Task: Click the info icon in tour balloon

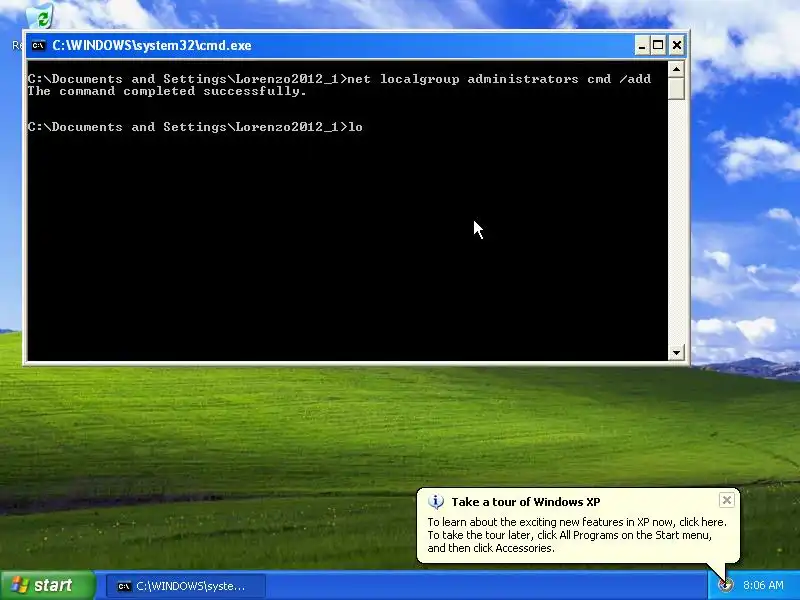Action: (x=436, y=502)
